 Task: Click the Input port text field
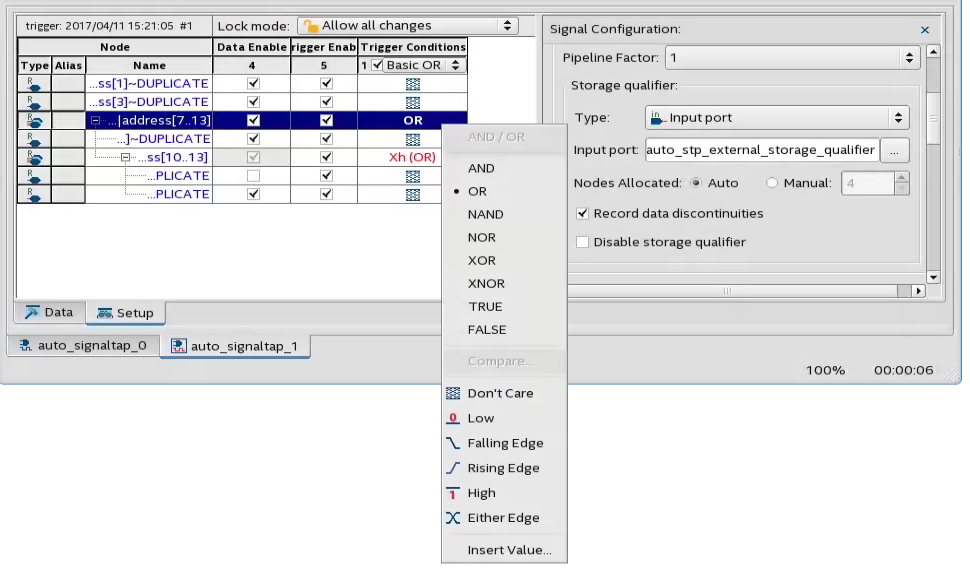coord(761,150)
